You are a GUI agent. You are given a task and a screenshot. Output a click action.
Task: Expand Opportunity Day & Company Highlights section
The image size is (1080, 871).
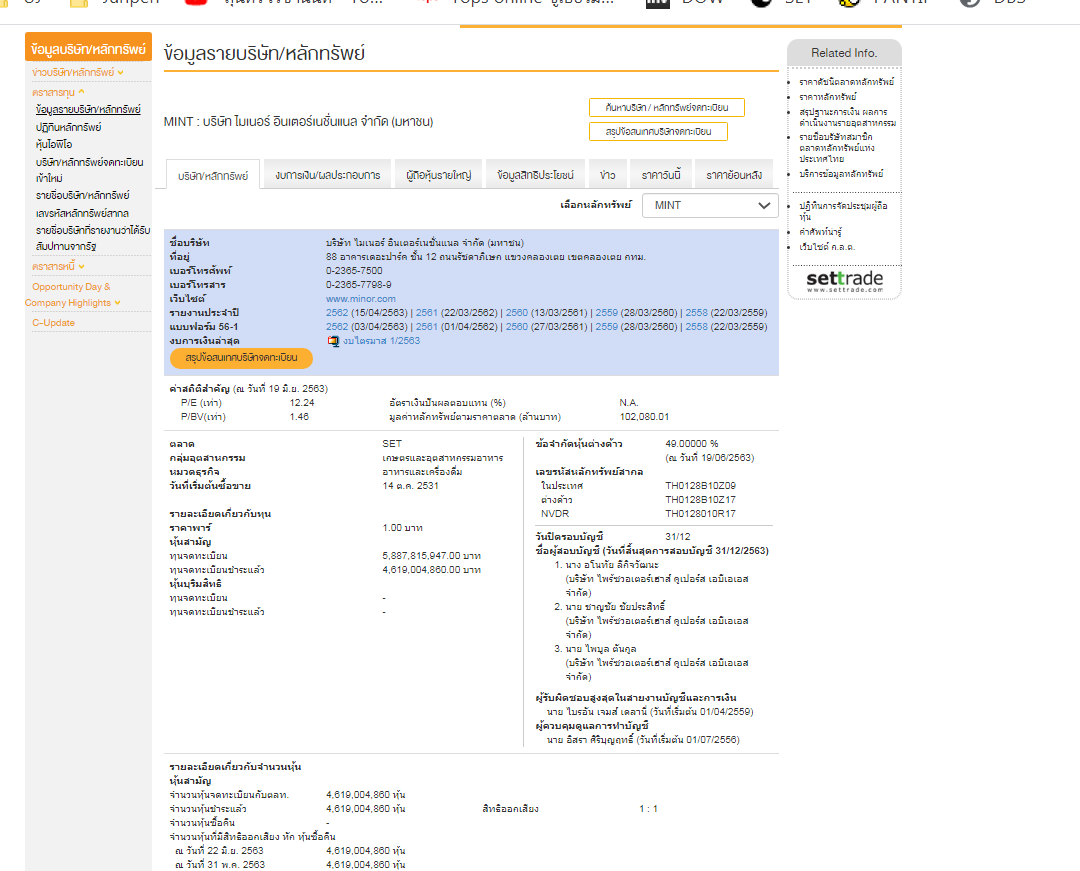point(72,295)
